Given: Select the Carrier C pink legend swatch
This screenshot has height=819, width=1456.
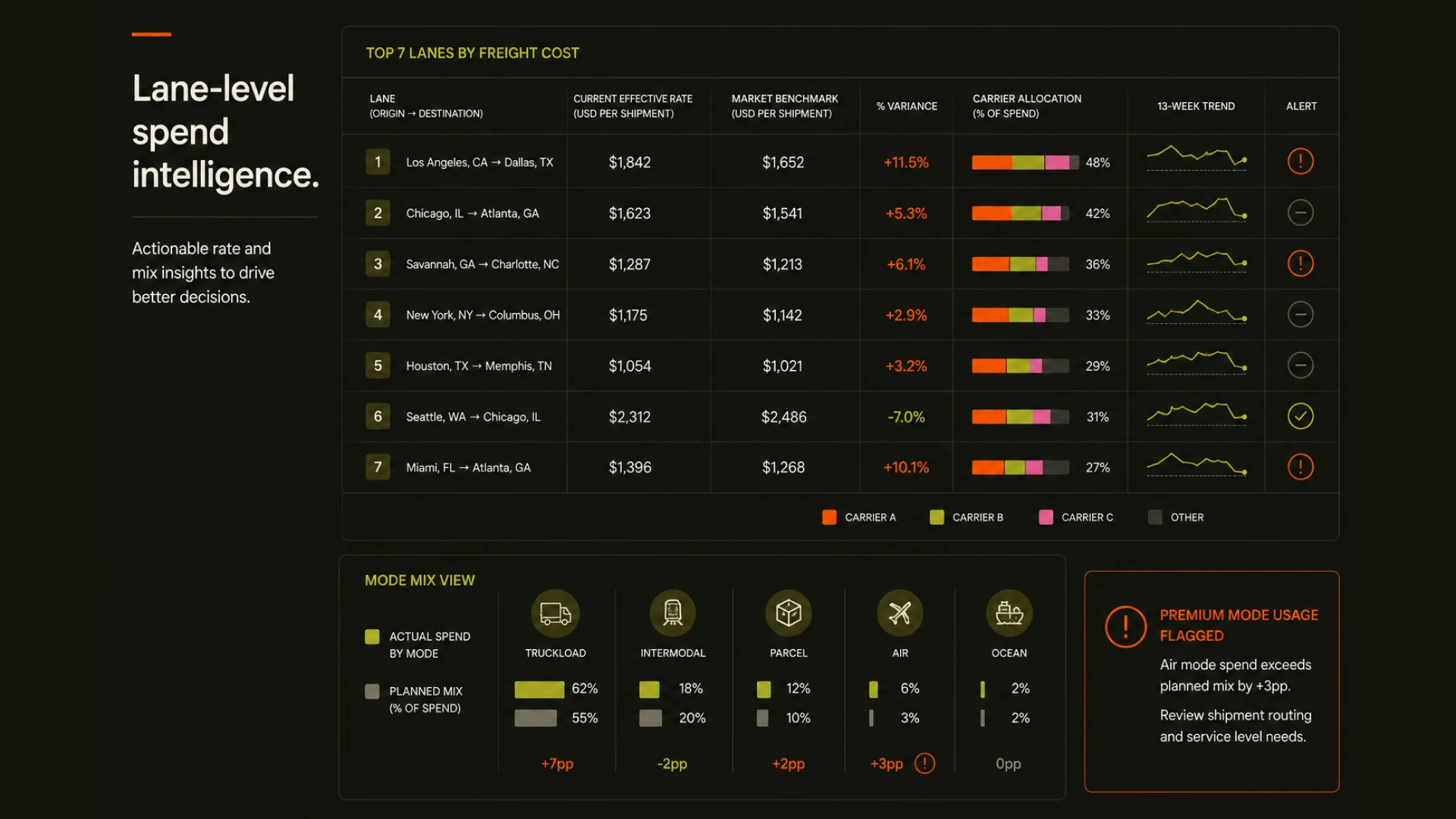Looking at the screenshot, I should (1046, 517).
